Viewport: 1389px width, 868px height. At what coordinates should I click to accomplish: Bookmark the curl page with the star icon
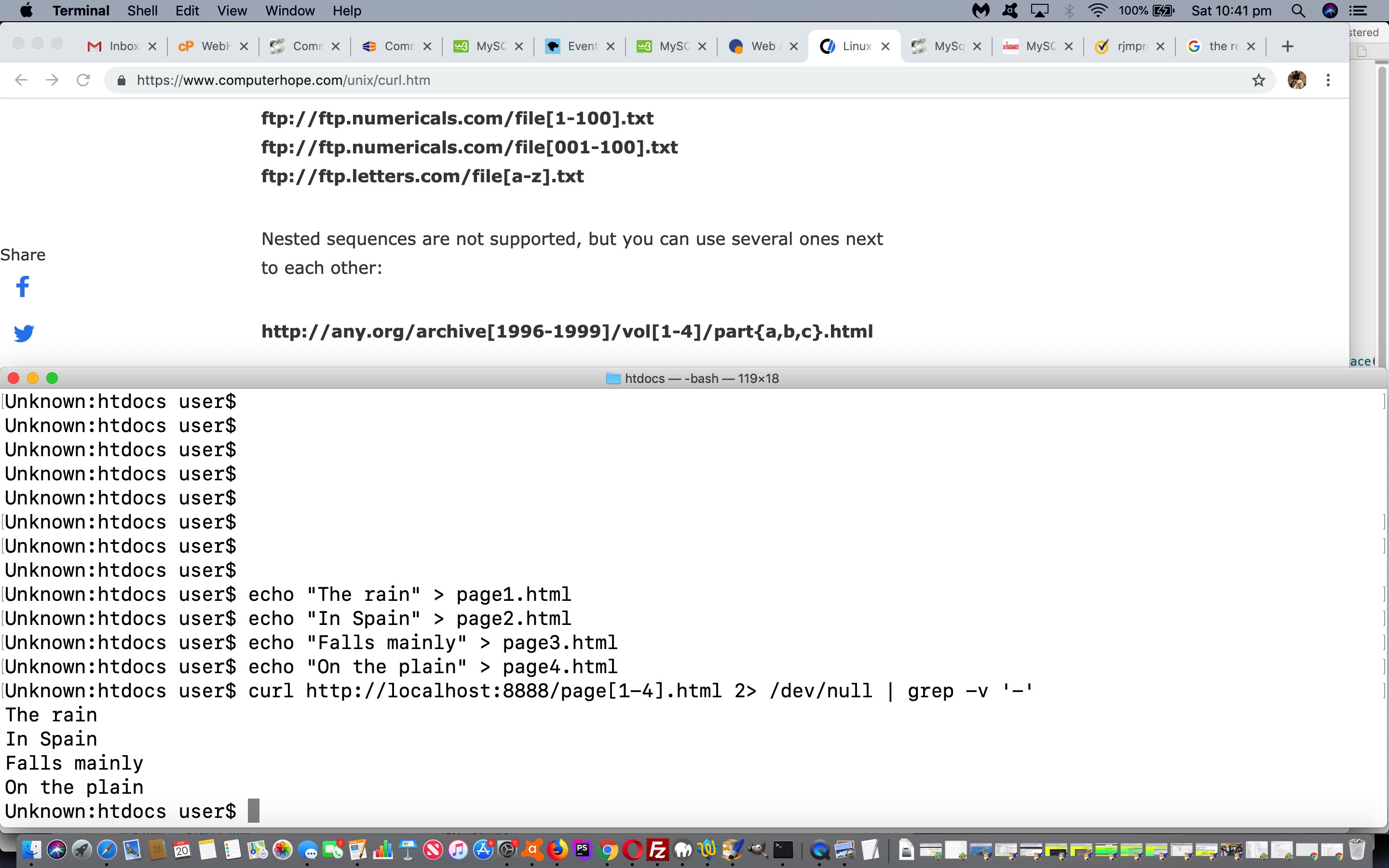click(x=1259, y=81)
